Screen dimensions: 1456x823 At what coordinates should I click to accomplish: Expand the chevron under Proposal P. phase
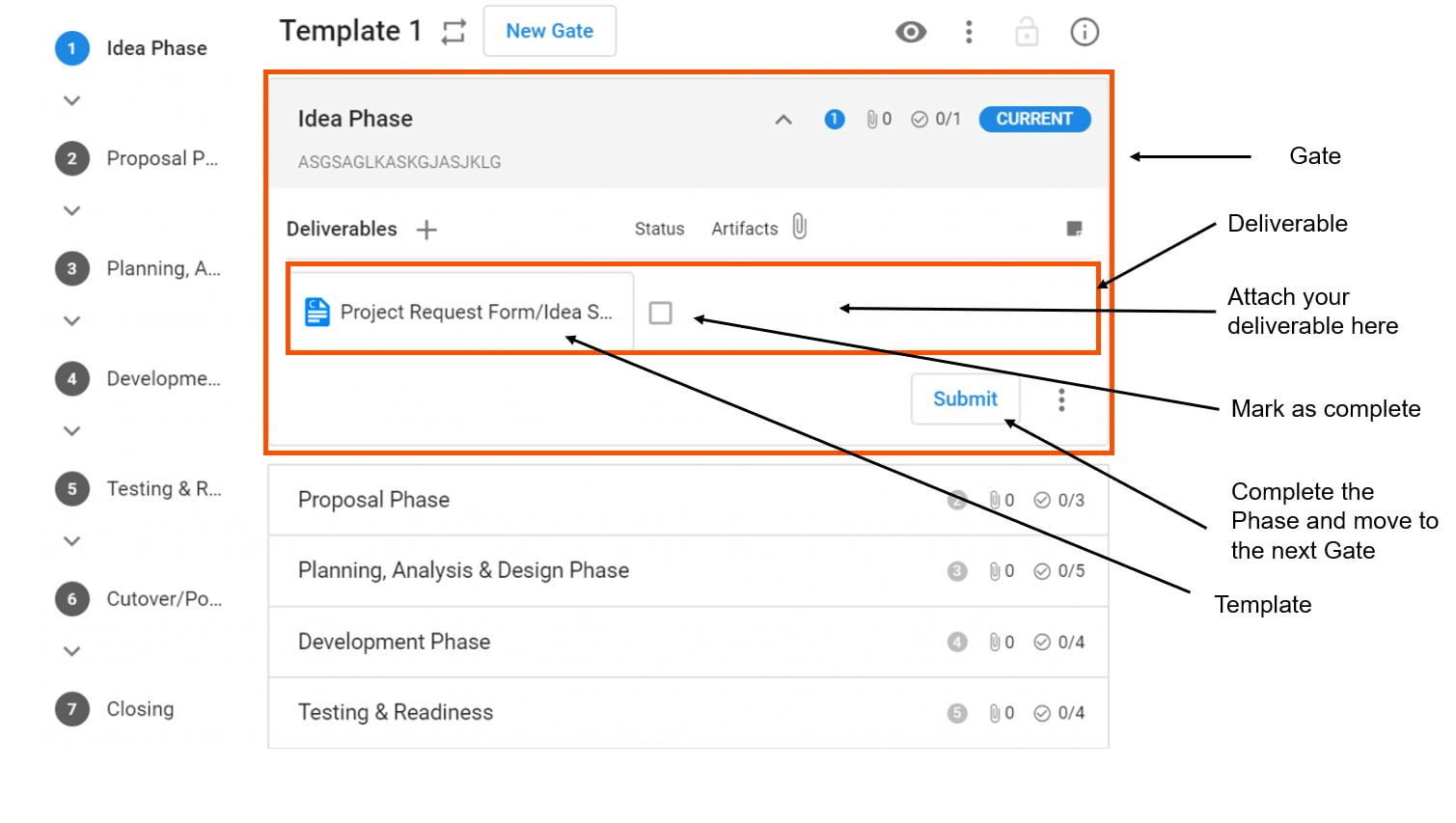pyautogui.click(x=70, y=210)
